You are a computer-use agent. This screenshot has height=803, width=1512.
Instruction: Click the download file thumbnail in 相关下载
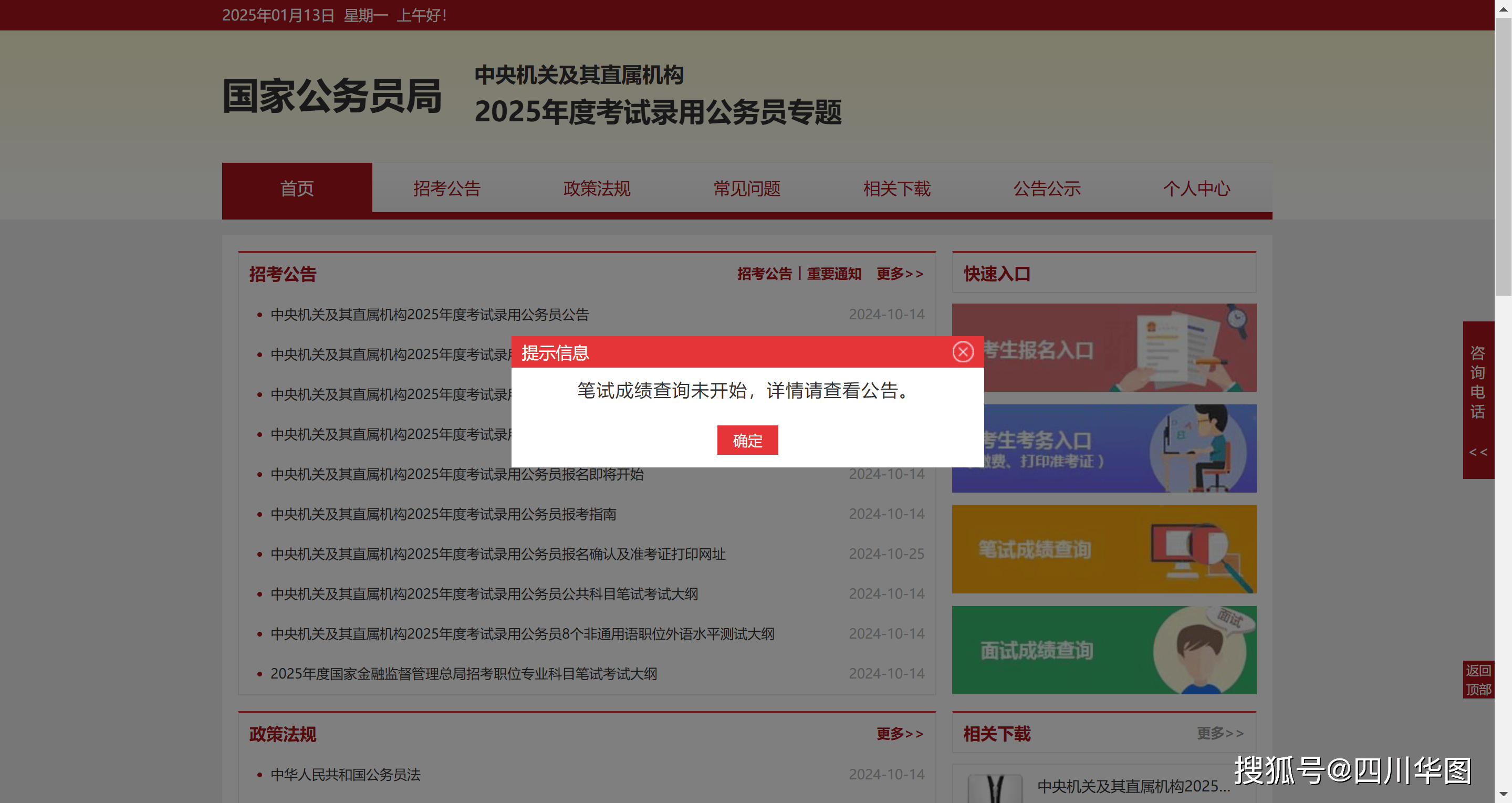(995, 788)
